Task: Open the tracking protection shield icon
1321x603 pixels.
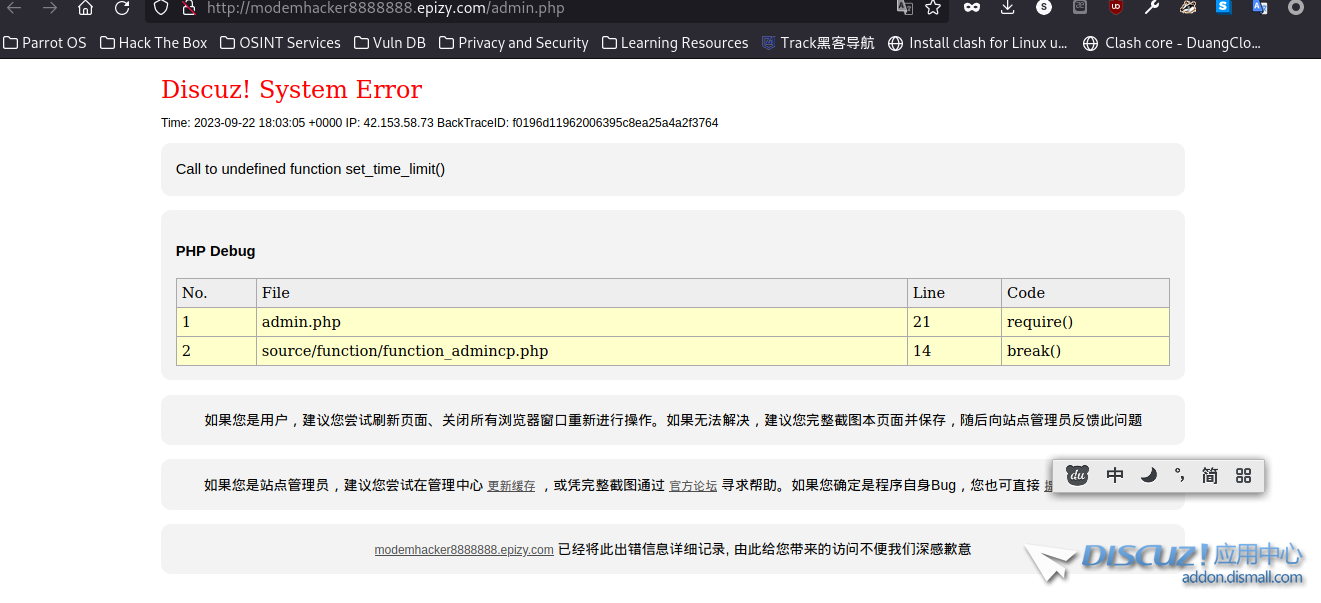Action: [163, 8]
